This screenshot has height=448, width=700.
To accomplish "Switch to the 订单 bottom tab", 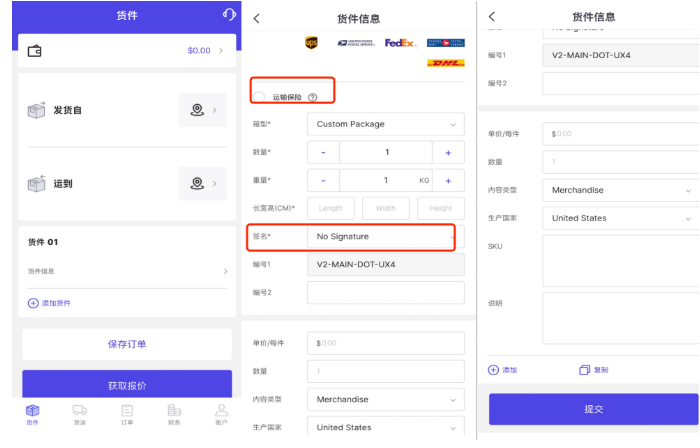I will coord(127,415).
